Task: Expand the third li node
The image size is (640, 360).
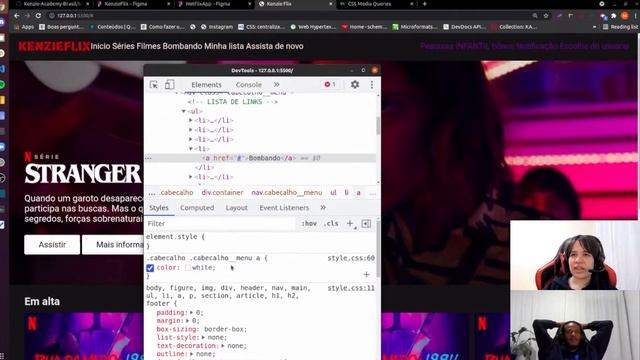Action: 191,139
